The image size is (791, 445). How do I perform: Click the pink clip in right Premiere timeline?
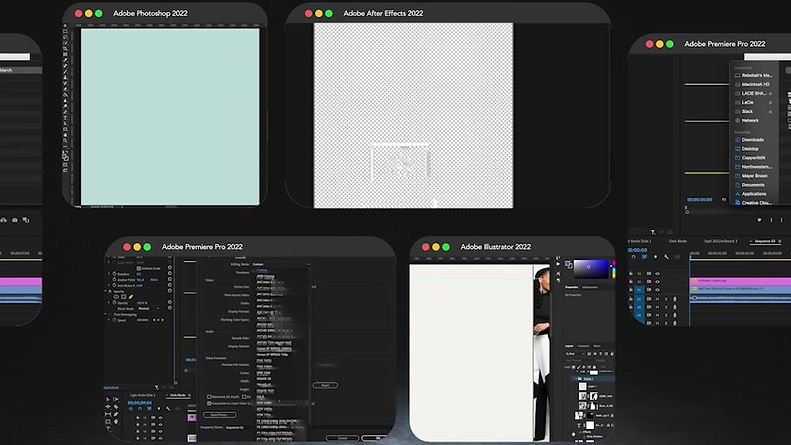click(740, 281)
